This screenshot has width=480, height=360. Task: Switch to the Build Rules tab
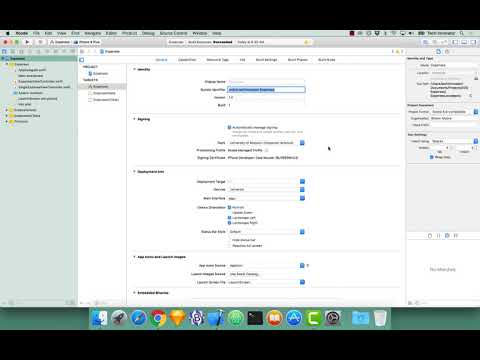point(327,60)
